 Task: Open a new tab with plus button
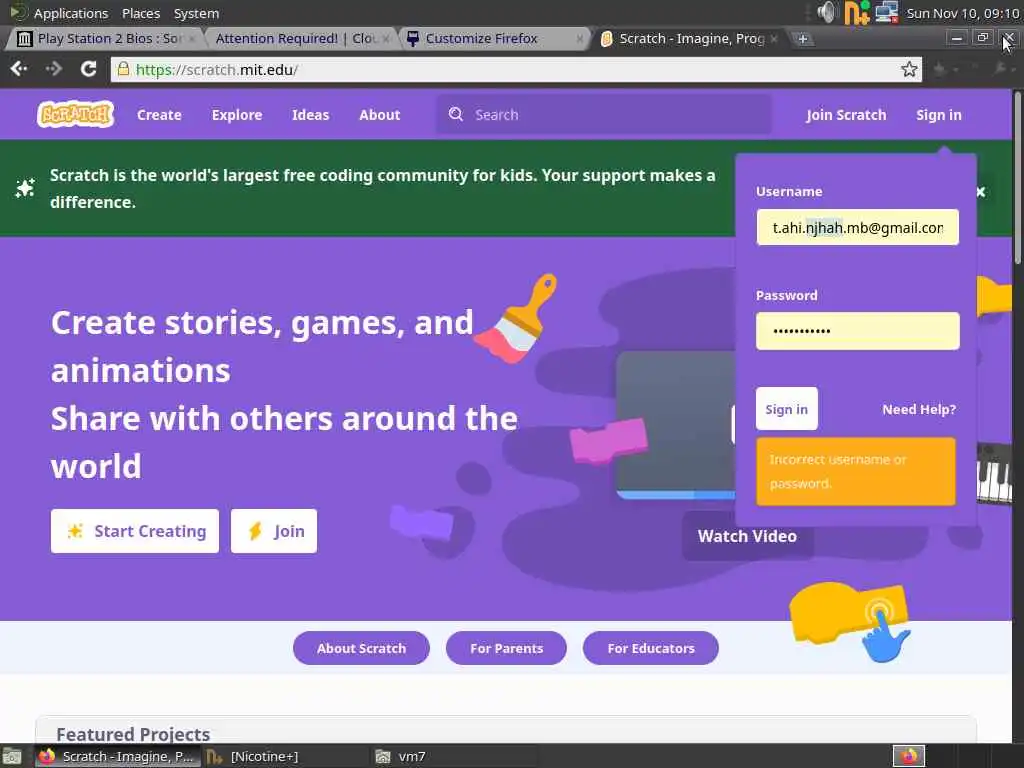pyautogui.click(x=803, y=39)
